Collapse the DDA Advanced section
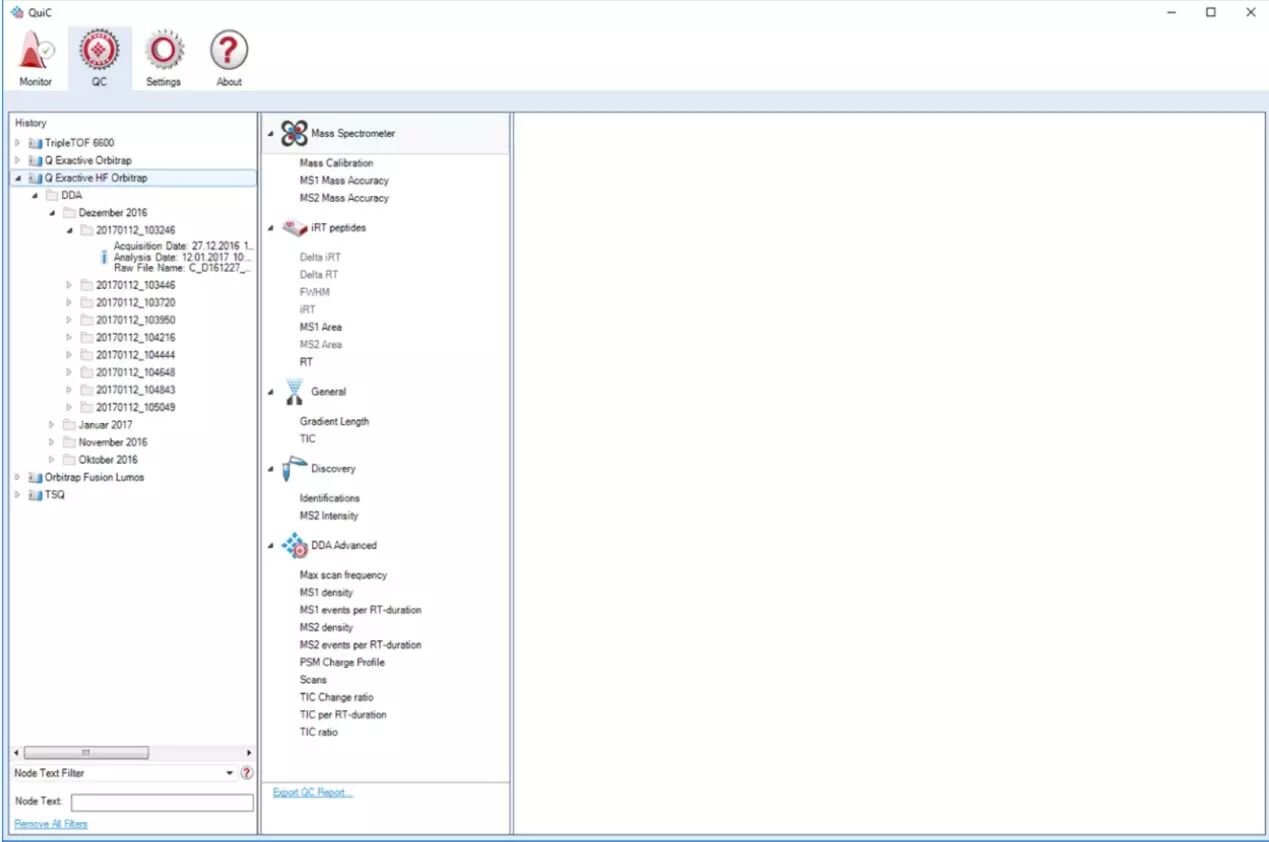The width and height of the screenshot is (1269, 842). coord(271,546)
